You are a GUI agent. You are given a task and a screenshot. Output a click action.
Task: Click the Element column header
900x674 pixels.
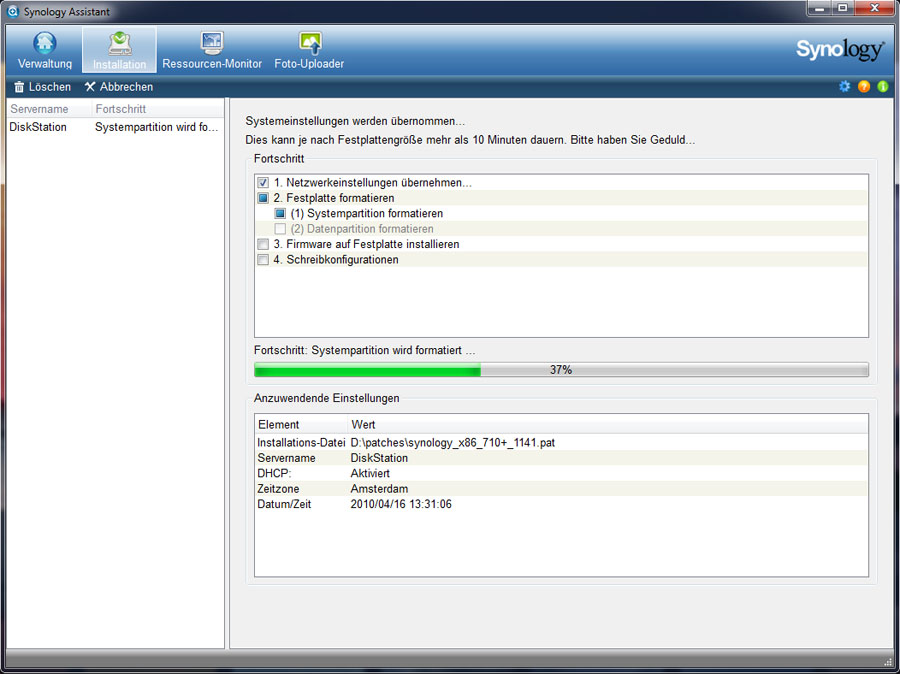tap(301, 424)
